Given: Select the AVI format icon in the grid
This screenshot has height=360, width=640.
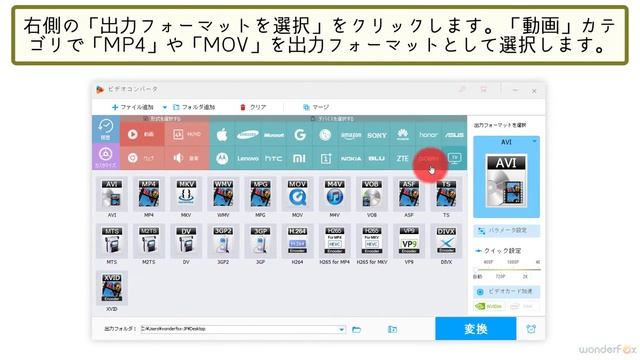Looking at the screenshot, I should coord(112,194).
